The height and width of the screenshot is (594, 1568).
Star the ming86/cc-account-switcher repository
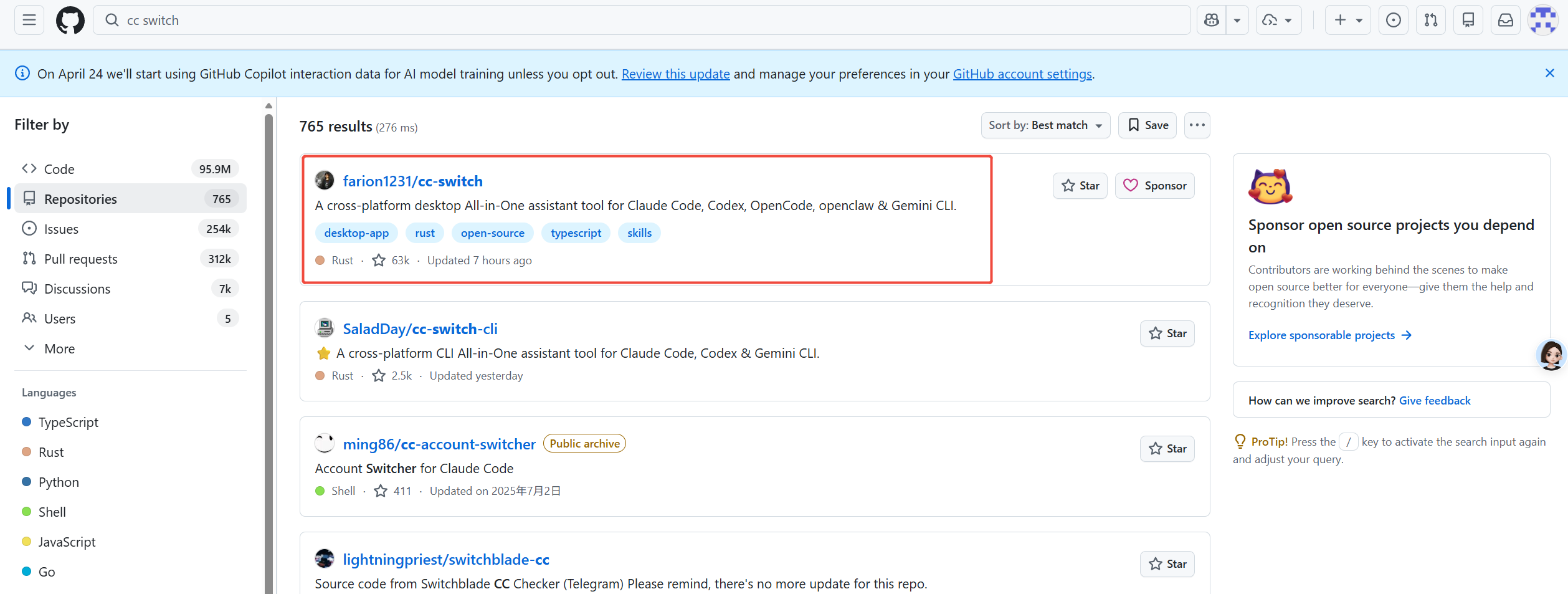point(1167,449)
